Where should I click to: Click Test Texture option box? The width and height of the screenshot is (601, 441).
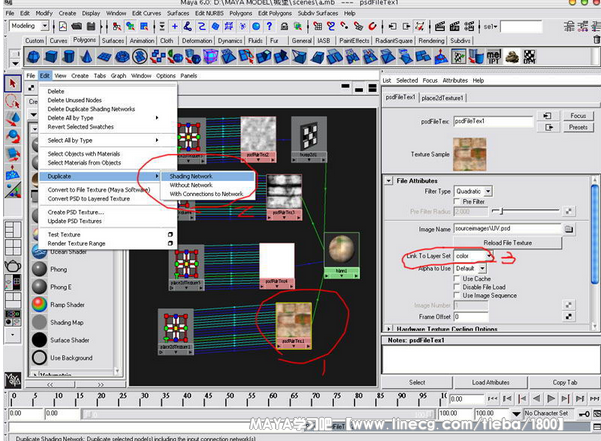[x=170, y=234]
